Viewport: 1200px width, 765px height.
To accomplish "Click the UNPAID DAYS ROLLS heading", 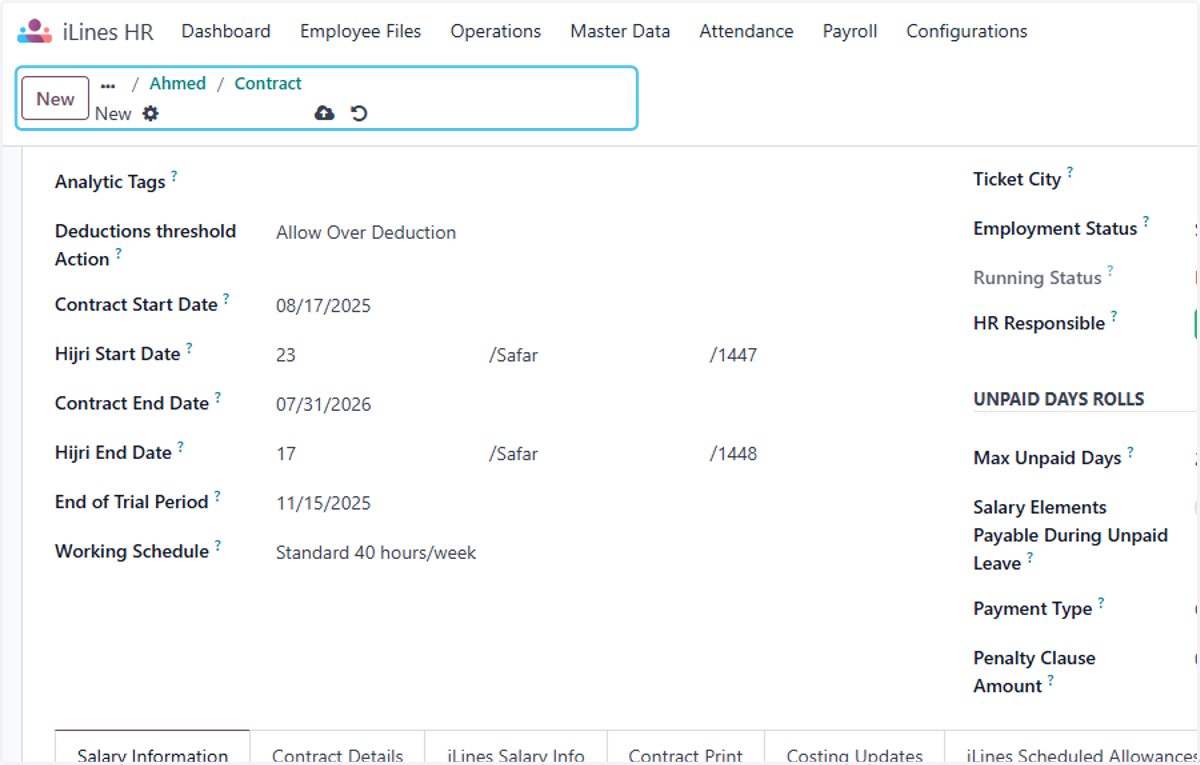I will pos(1059,399).
